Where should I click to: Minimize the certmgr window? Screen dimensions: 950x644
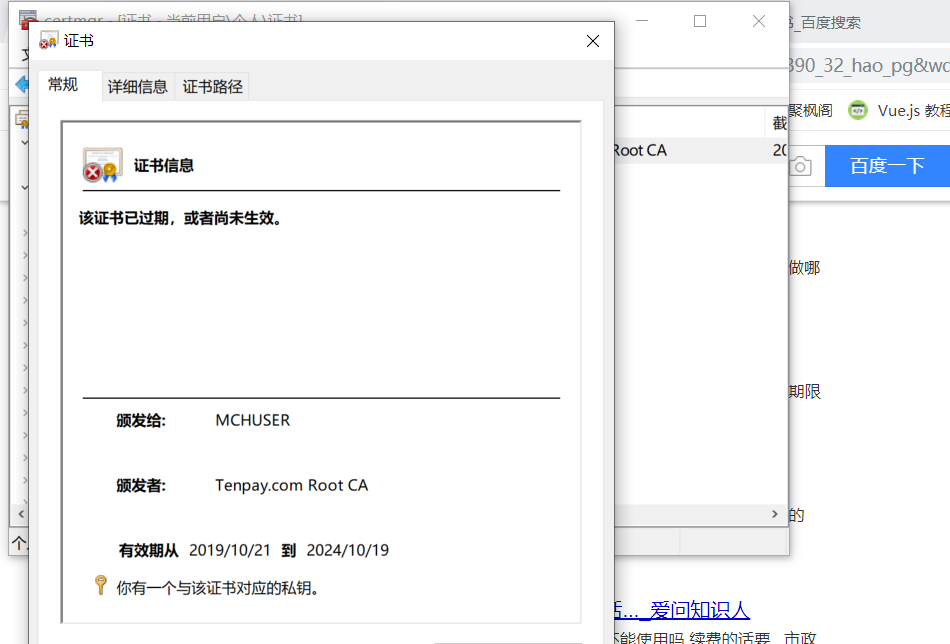click(x=642, y=21)
